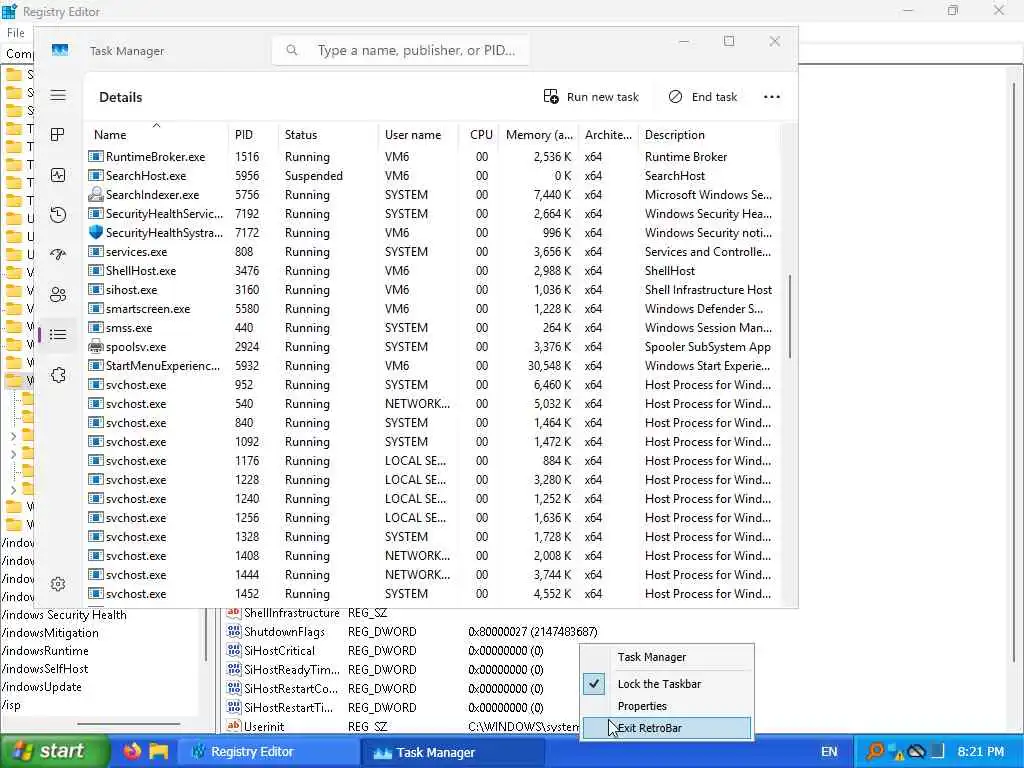
Task: Open the Users page icon in sidebar
Action: point(58,295)
